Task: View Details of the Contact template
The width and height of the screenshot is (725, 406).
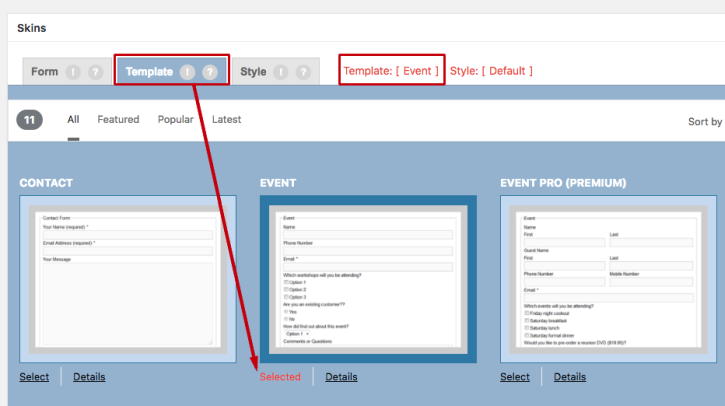Action: tap(89, 377)
